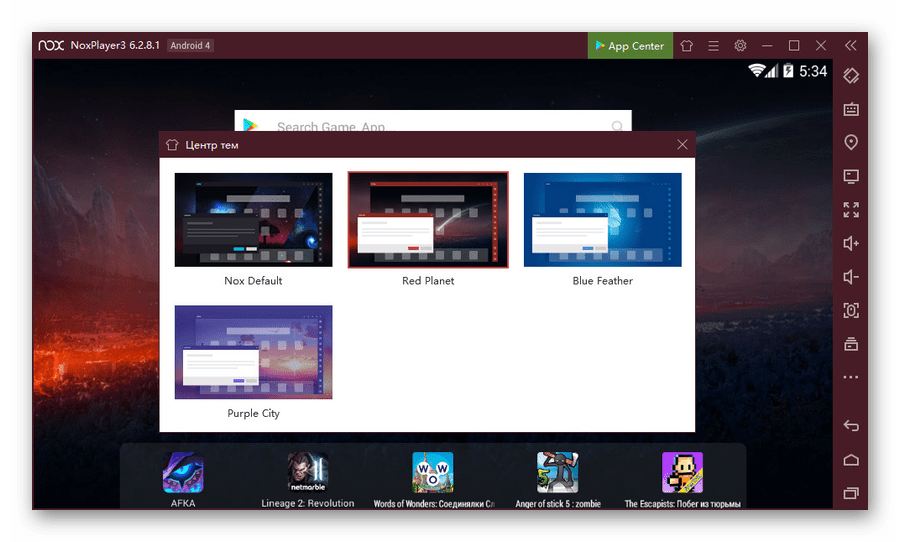Click the Nox Default label text
The width and height of the screenshot is (900, 542).
pos(253,281)
